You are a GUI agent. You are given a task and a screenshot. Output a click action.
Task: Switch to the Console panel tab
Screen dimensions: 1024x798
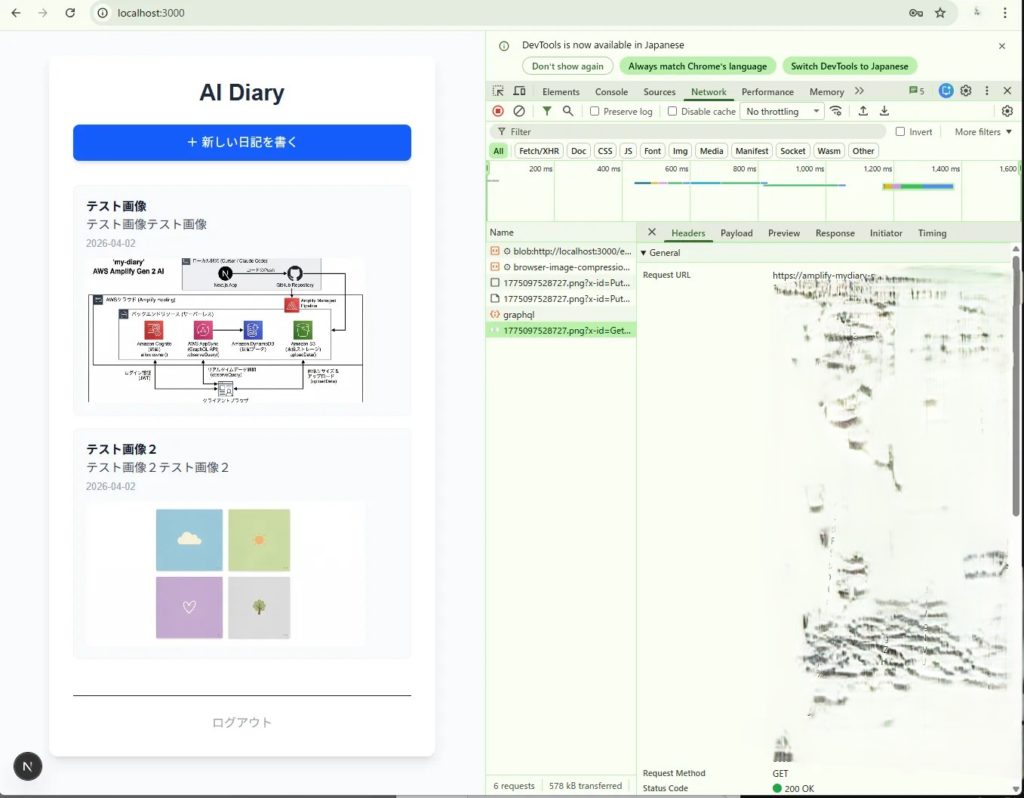click(x=611, y=92)
